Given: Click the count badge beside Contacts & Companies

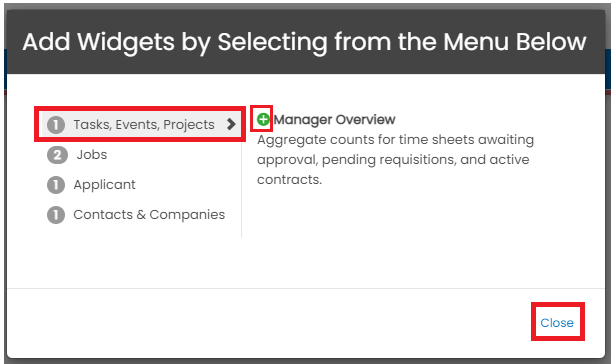Looking at the screenshot, I should pos(56,215).
